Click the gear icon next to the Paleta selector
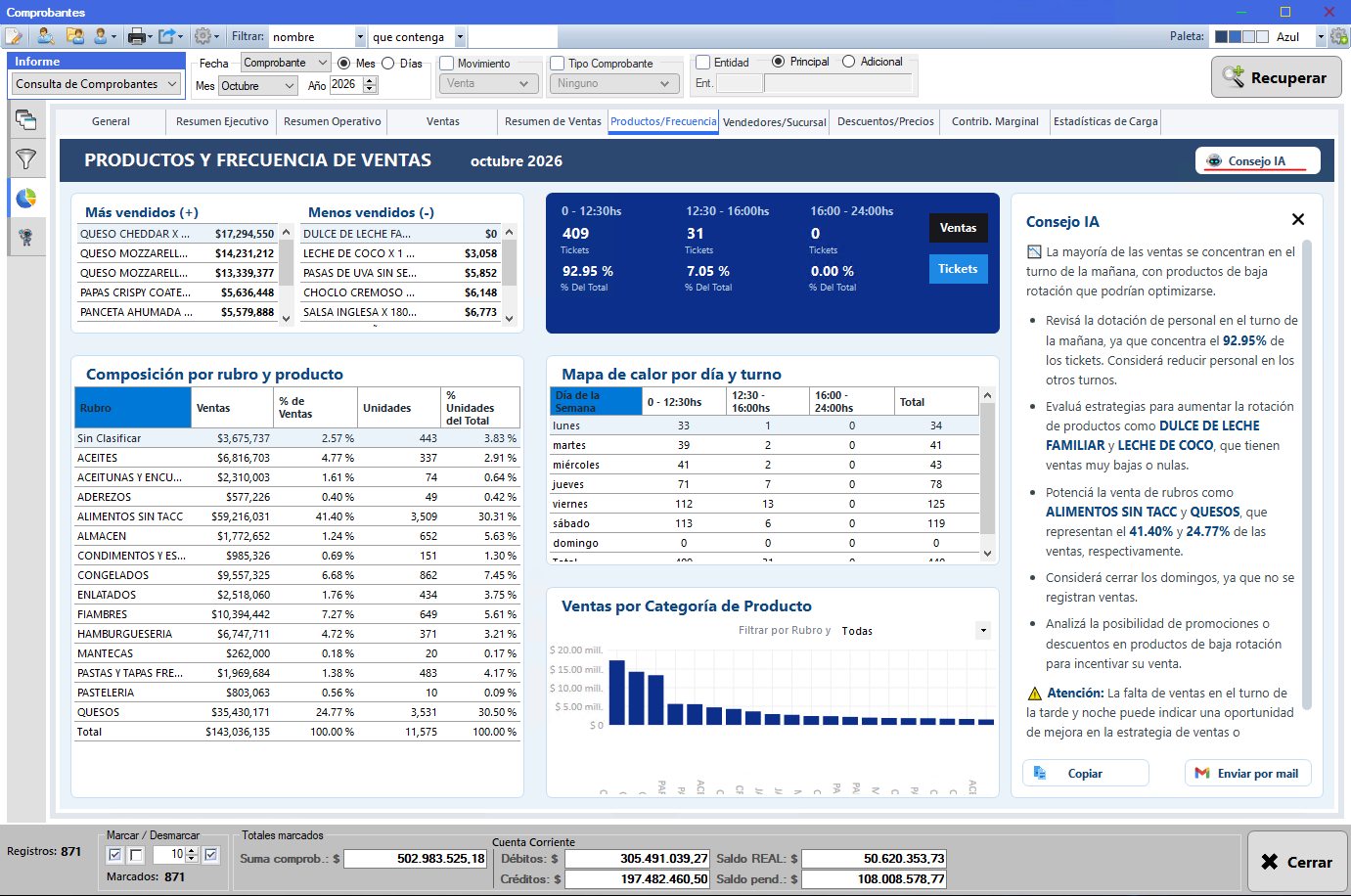 1338,37
